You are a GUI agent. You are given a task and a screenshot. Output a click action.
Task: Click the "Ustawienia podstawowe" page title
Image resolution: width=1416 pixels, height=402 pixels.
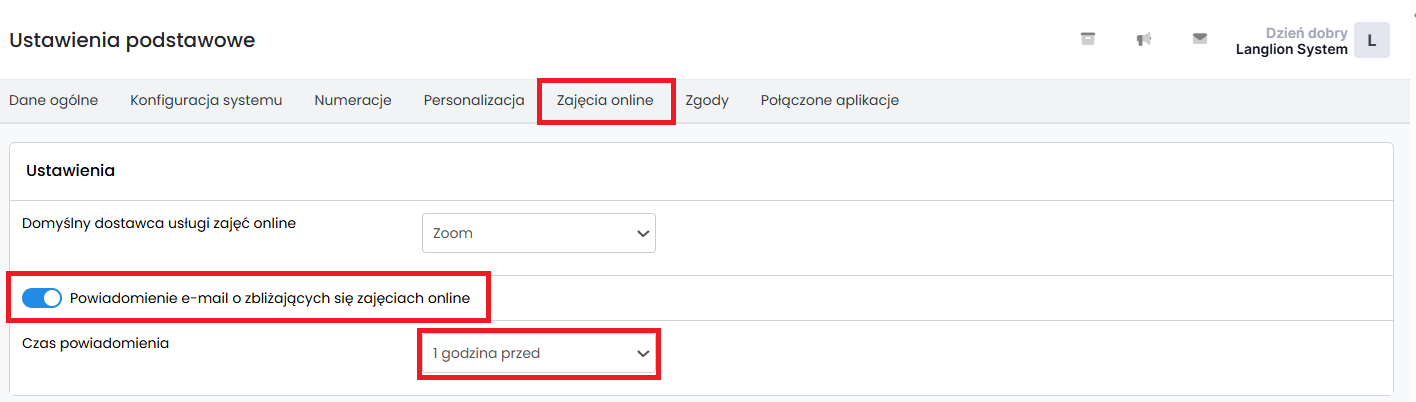pos(132,40)
